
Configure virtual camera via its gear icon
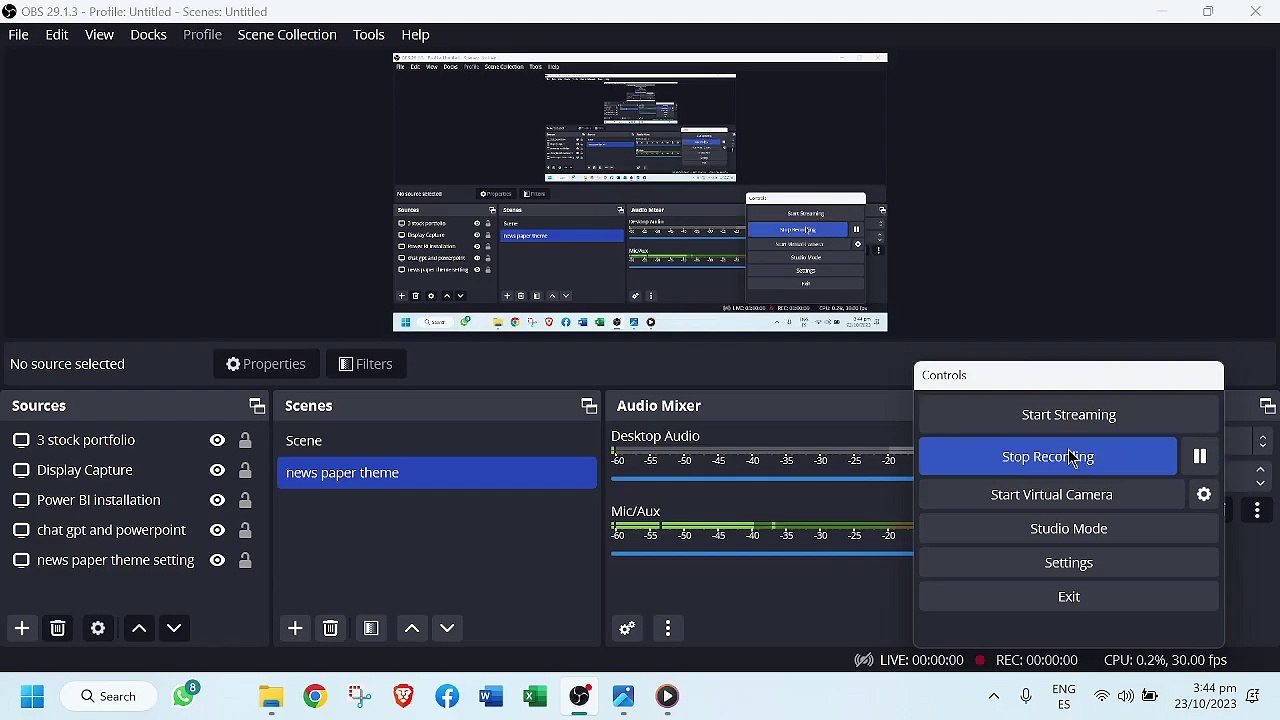pyautogui.click(x=1204, y=494)
